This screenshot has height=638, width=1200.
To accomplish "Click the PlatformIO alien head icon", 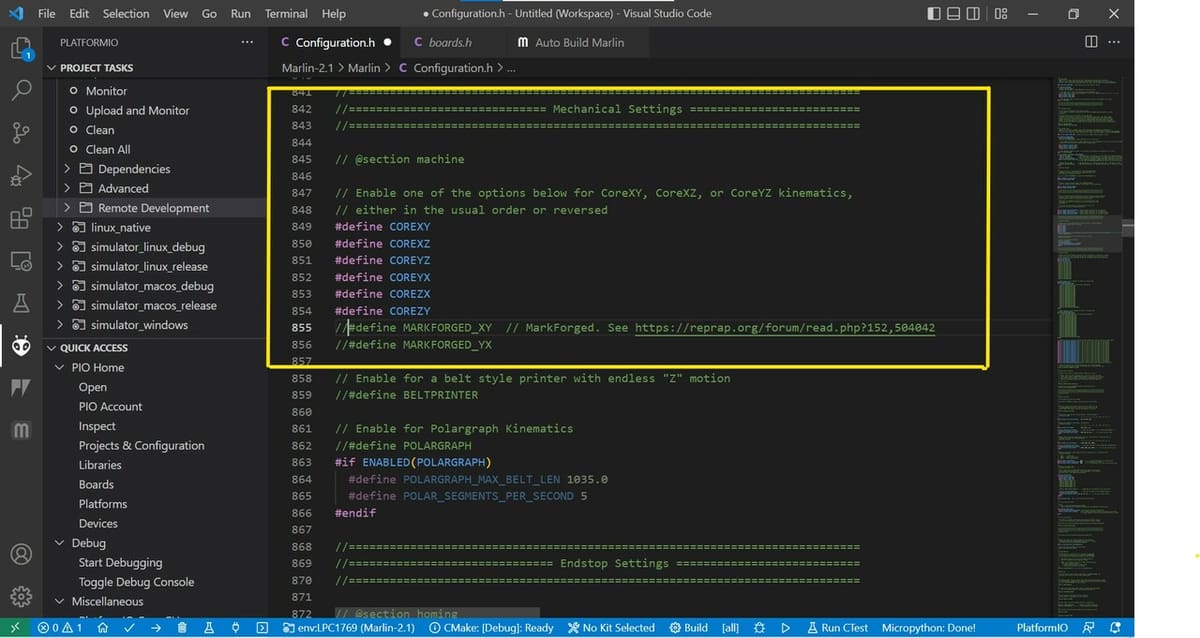I will click(21, 346).
